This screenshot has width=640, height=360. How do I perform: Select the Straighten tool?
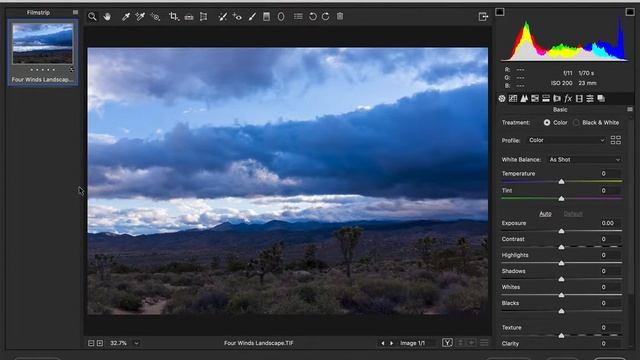tap(189, 17)
